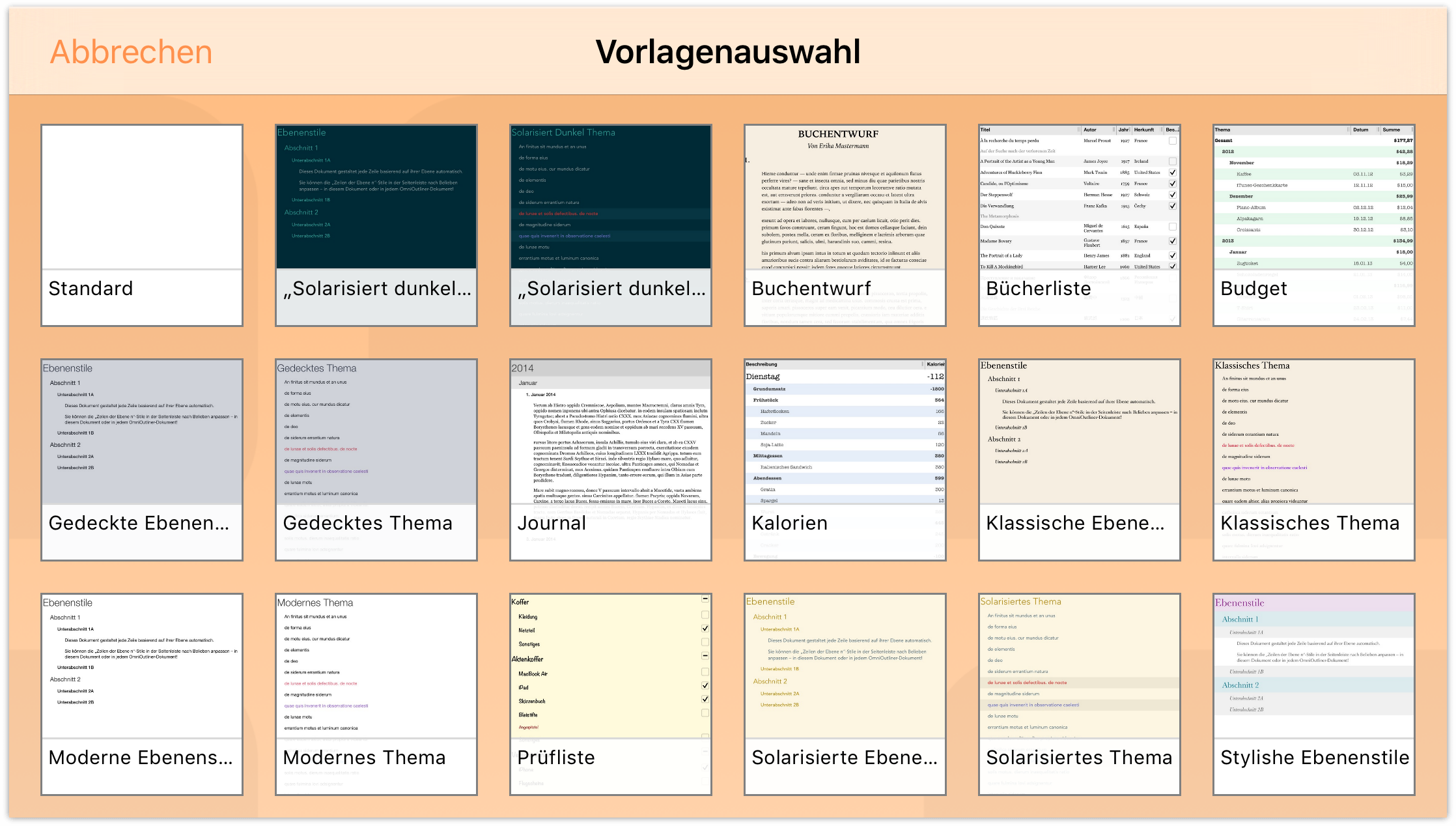
Task: Choose the Moderne Ebenens… template
Action: [x=142, y=694]
